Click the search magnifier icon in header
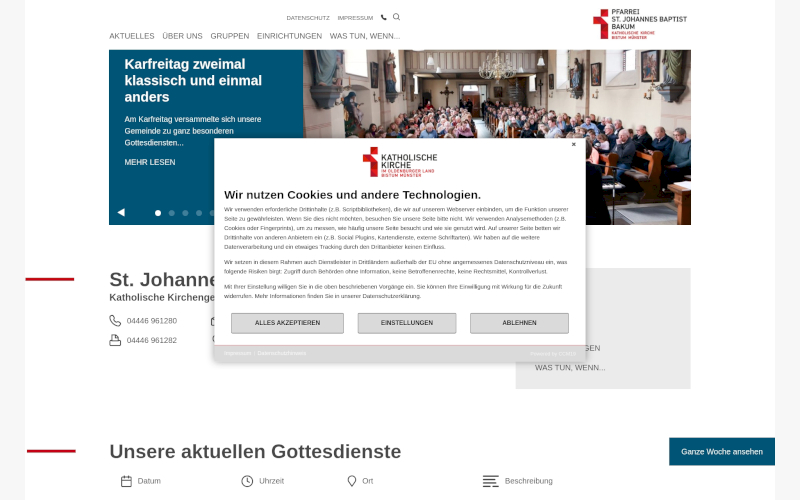The height and width of the screenshot is (500, 800). coord(396,17)
